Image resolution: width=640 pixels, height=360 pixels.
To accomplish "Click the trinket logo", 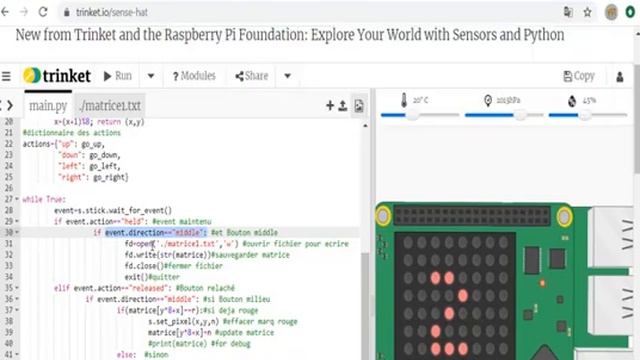I will point(57,76).
